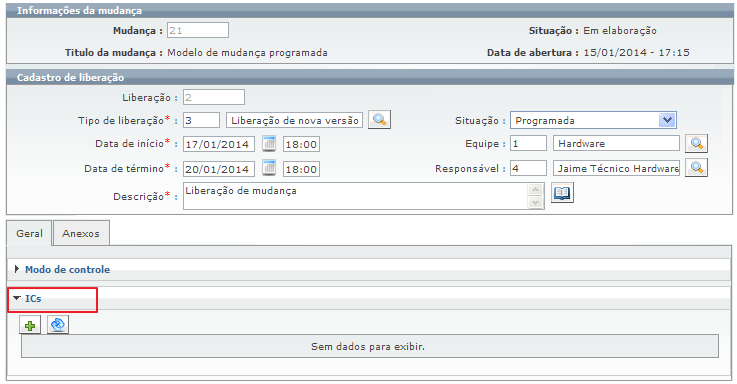Open Equipe search magnifier

click(696, 143)
